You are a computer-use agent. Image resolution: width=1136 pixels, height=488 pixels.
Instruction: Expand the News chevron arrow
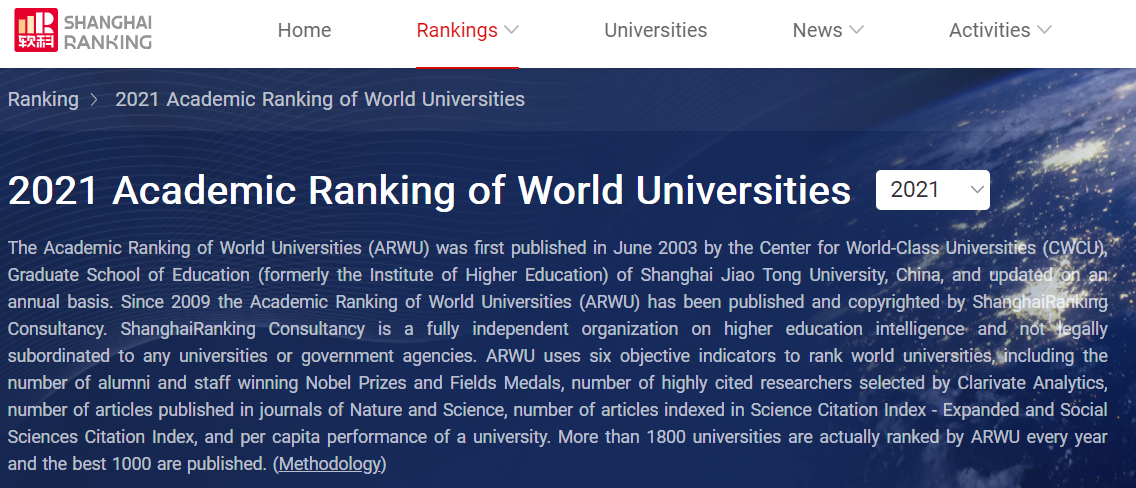click(856, 30)
